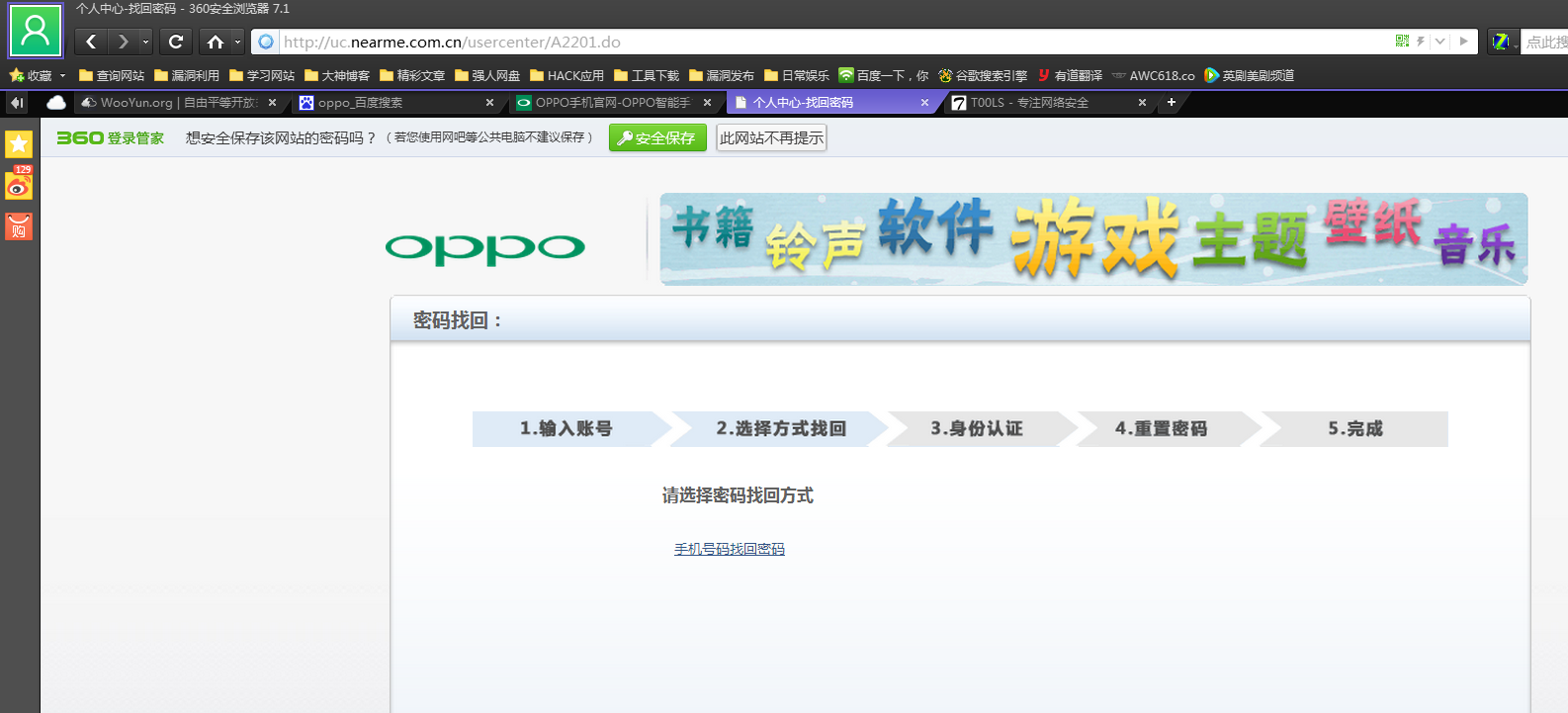Reload the current page

point(176,42)
